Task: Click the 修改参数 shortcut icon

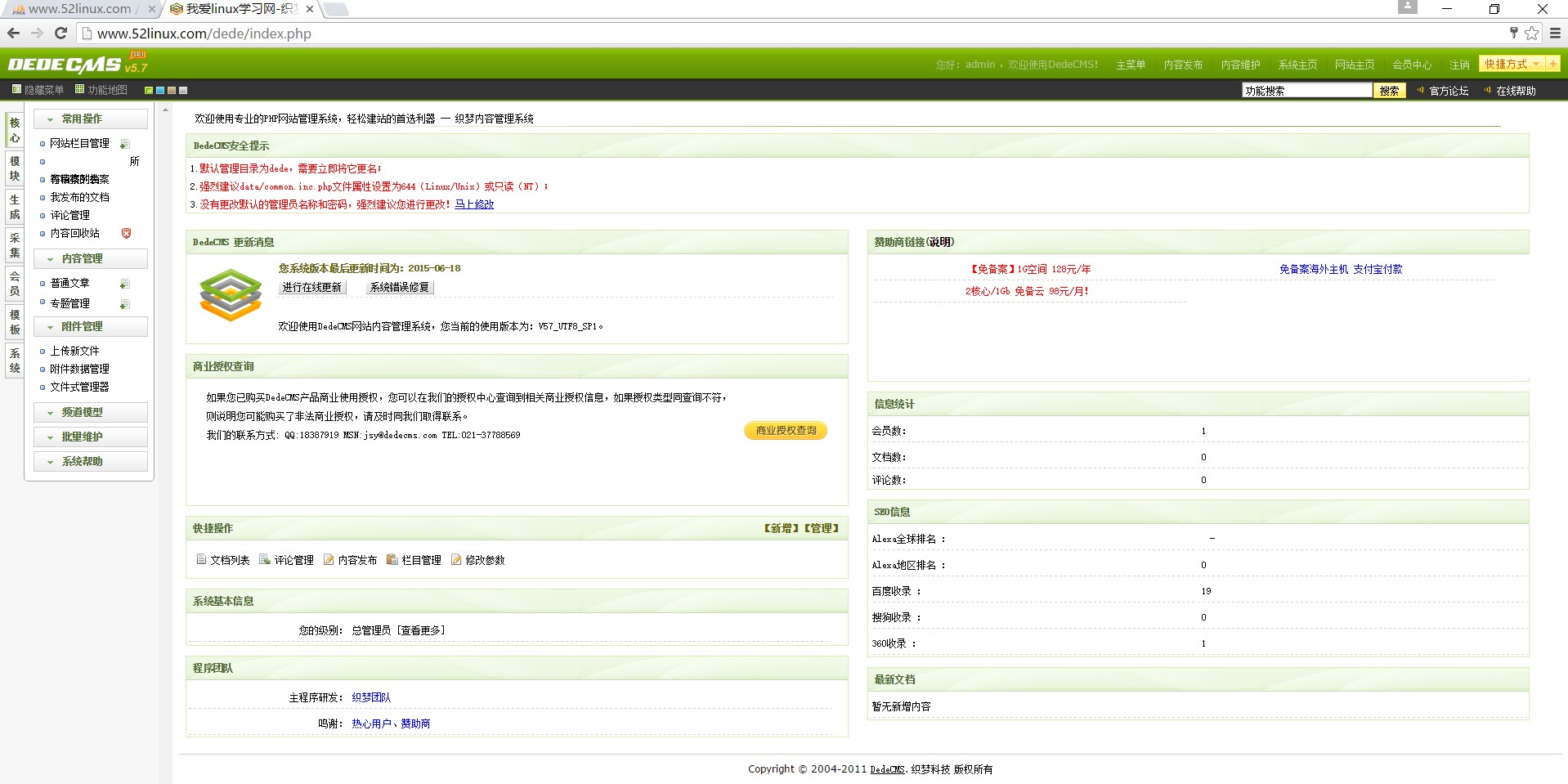Action: pos(456,560)
